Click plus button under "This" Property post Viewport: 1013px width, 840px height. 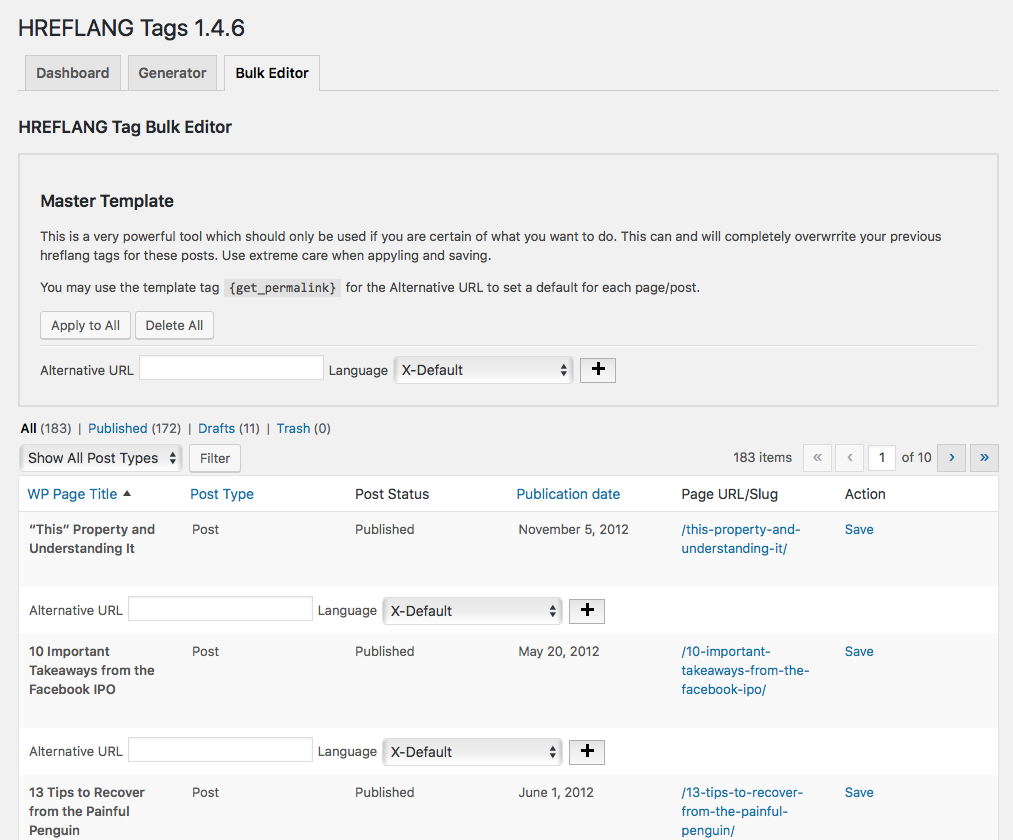[x=587, y=610]
